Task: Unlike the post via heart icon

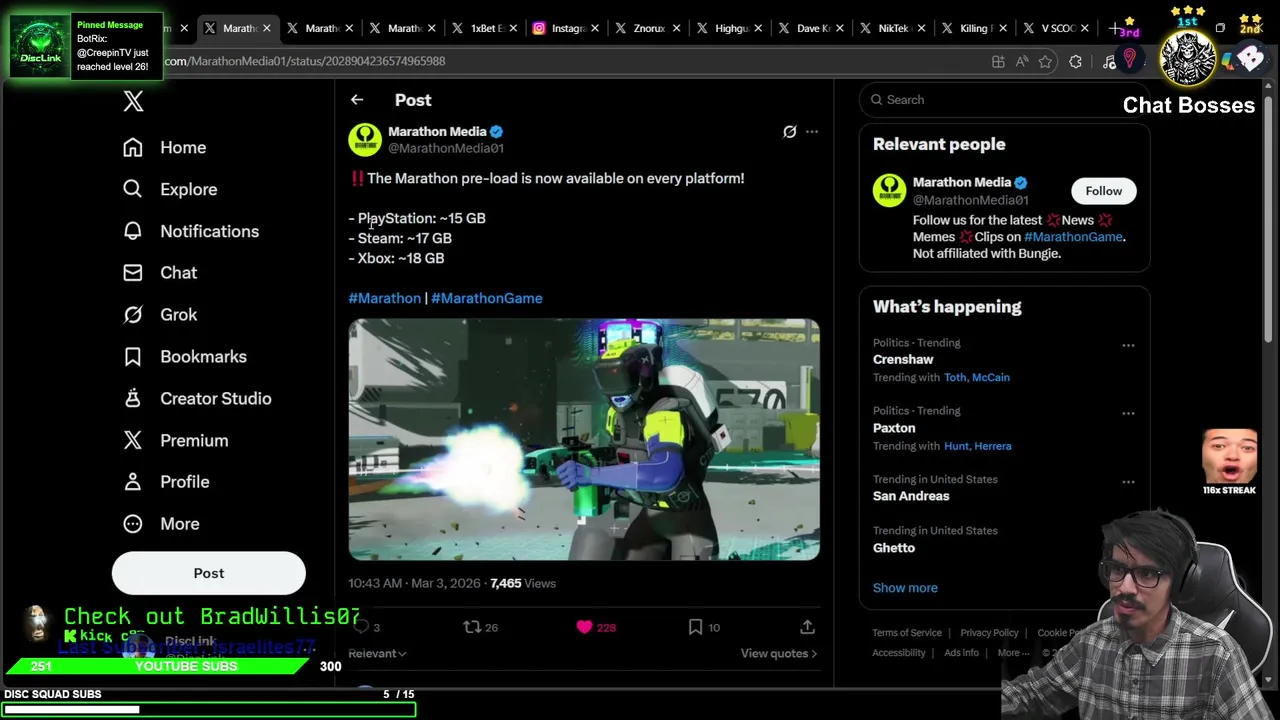Action: point(584,627)
